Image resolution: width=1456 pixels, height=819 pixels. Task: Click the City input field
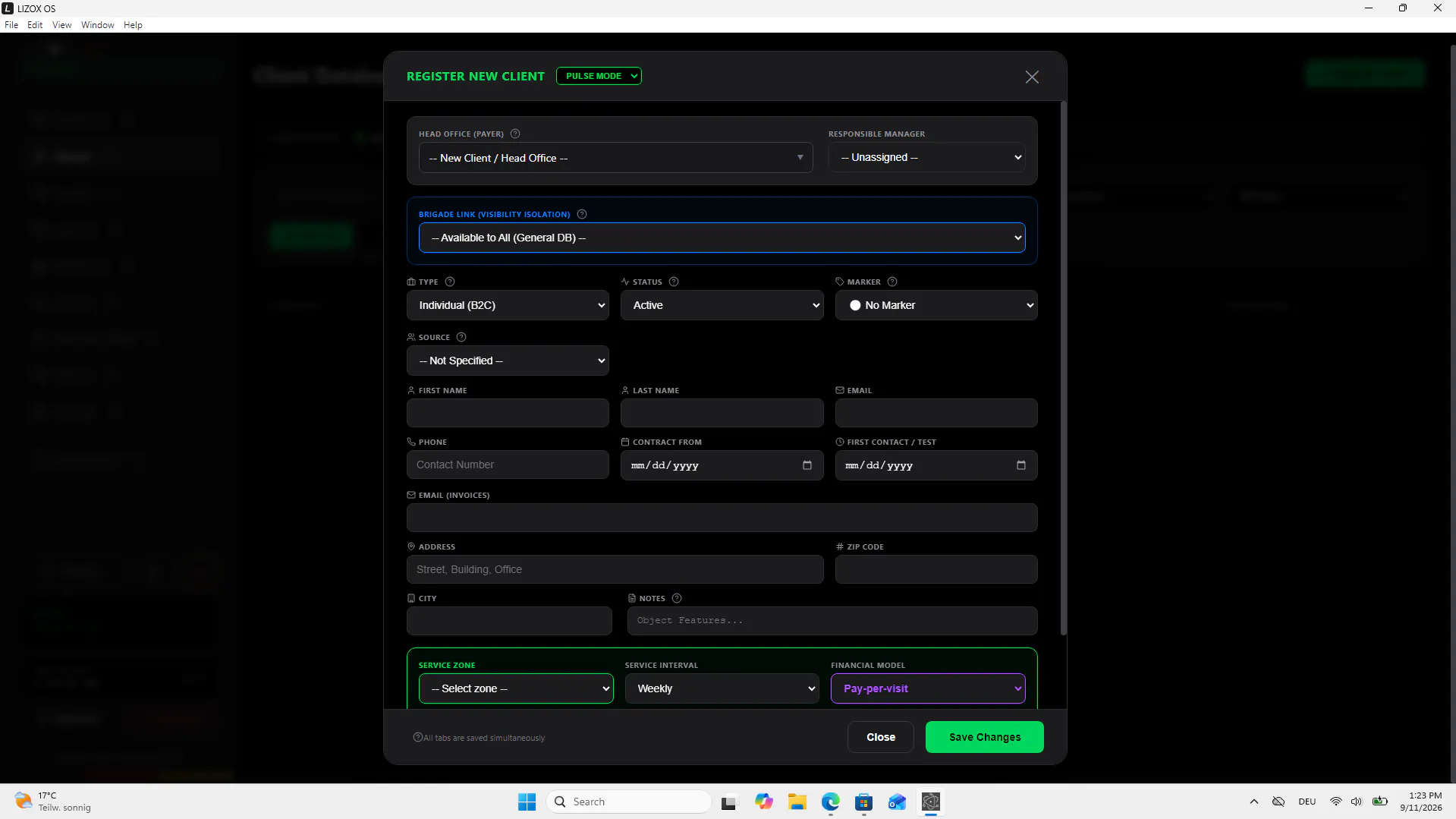[509, 621]
